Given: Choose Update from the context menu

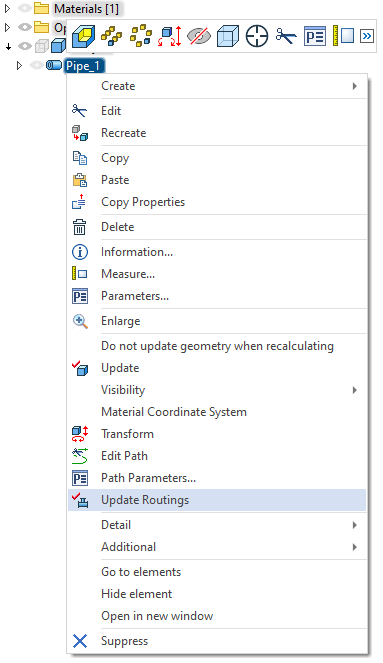Looking at the screenshot, I should pos(217,368).
